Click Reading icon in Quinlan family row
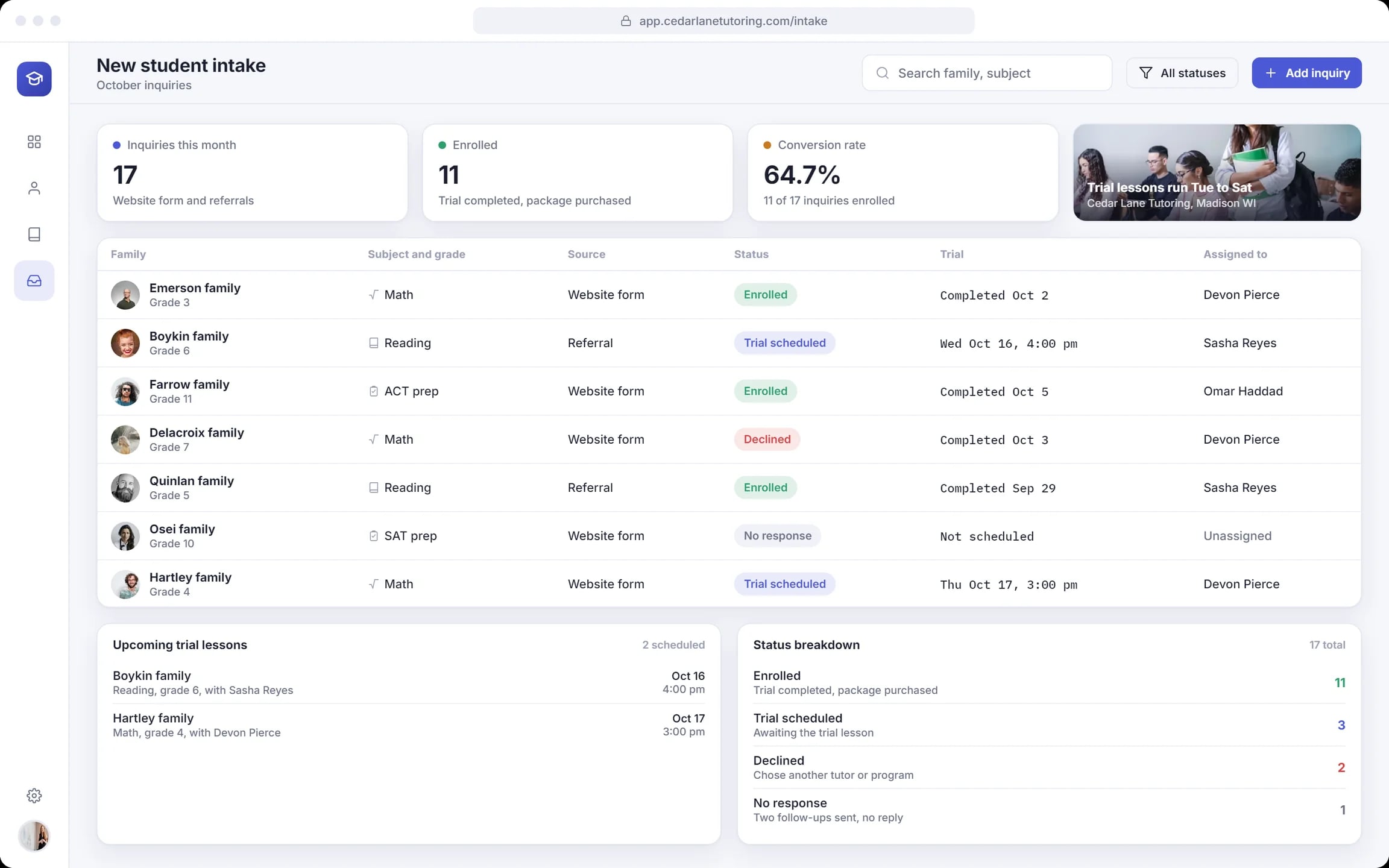Image resolution: width=1389 pixels, height=868 pixels. pos(374,488)
